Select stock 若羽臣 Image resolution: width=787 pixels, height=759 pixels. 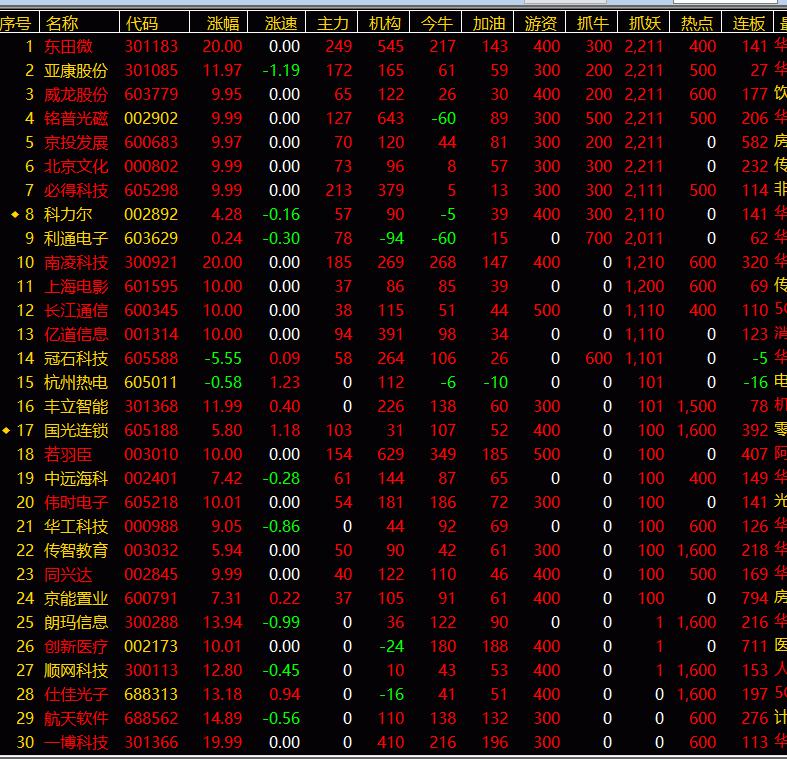68,454
